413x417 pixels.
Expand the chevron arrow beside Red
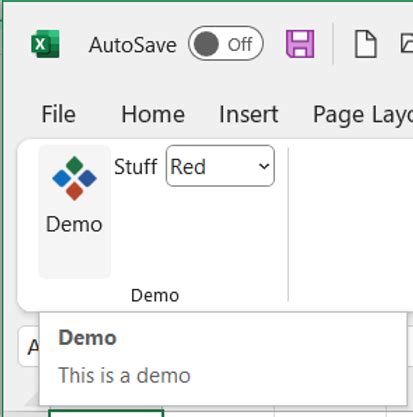264,166
